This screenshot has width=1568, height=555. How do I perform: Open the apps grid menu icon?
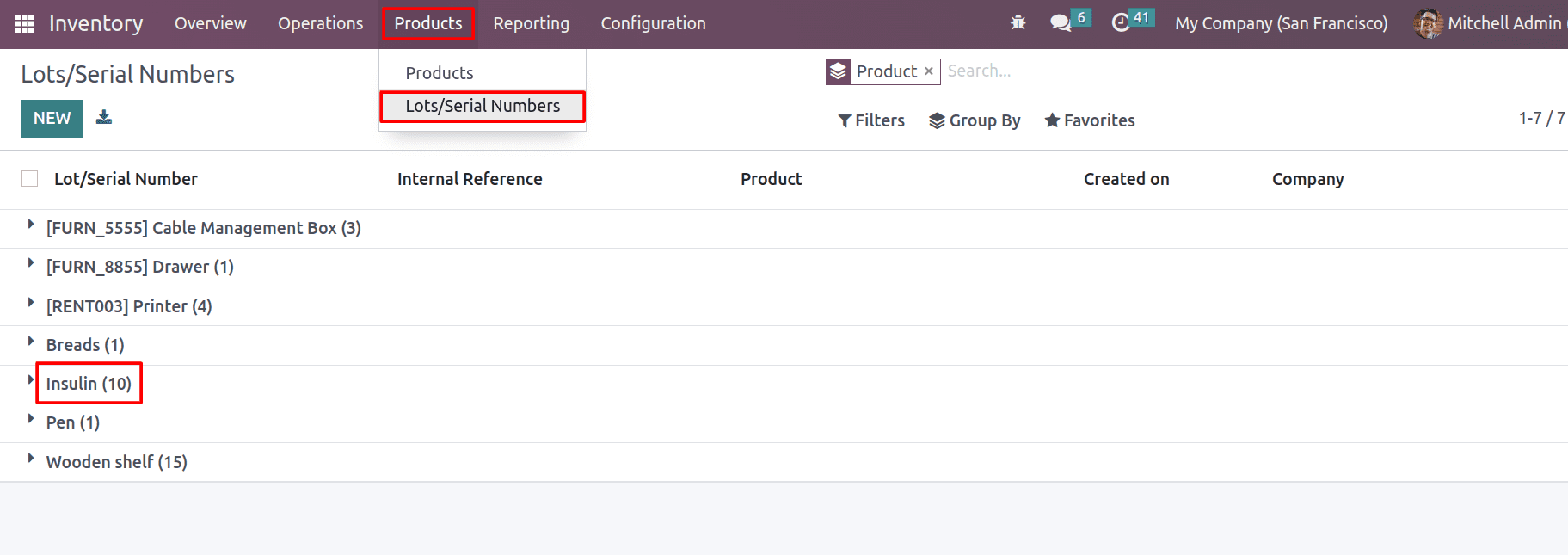pyautogui.click(x=25, y=23)
